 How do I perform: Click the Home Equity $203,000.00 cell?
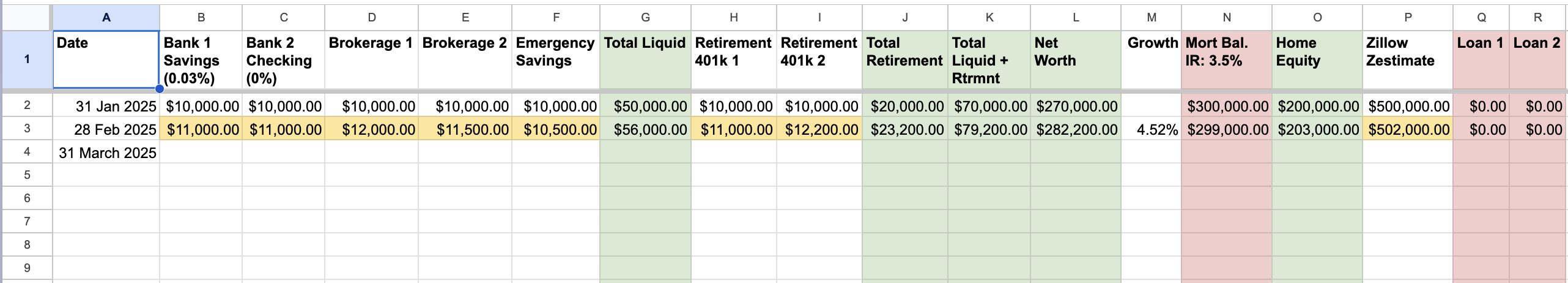pyautogui.click(x=1317, y=129)
